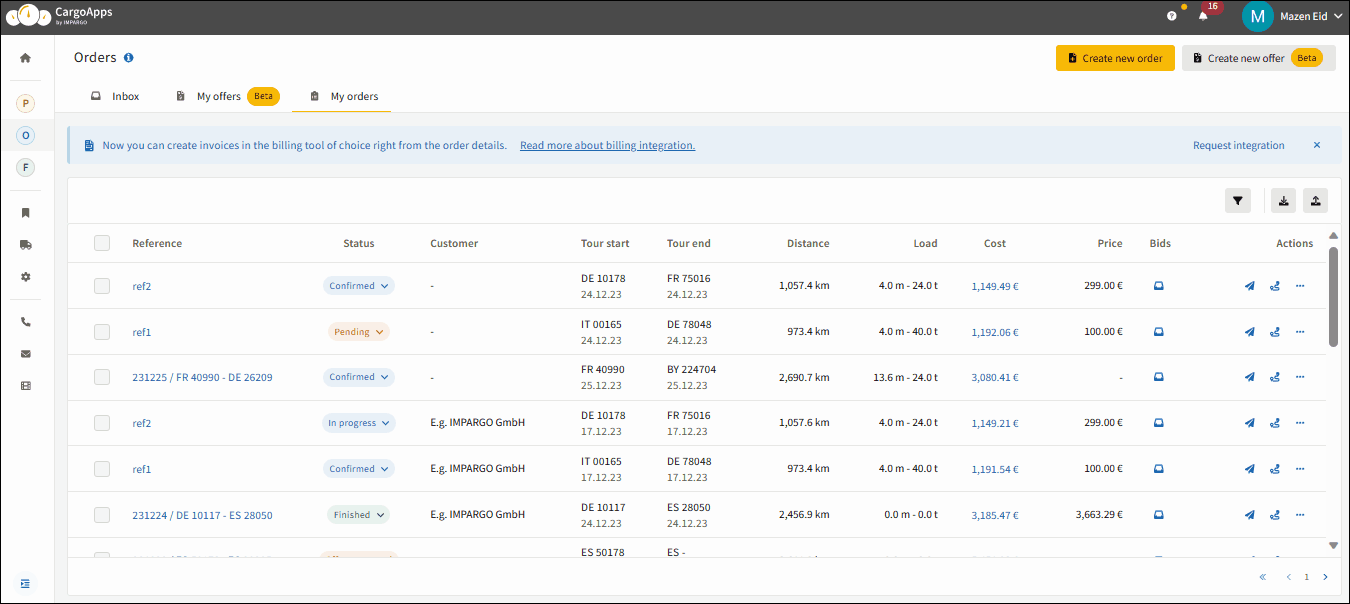Open the bookmark icon in sidebar
Screen dimensions: 1350x604
pos(26,213)
